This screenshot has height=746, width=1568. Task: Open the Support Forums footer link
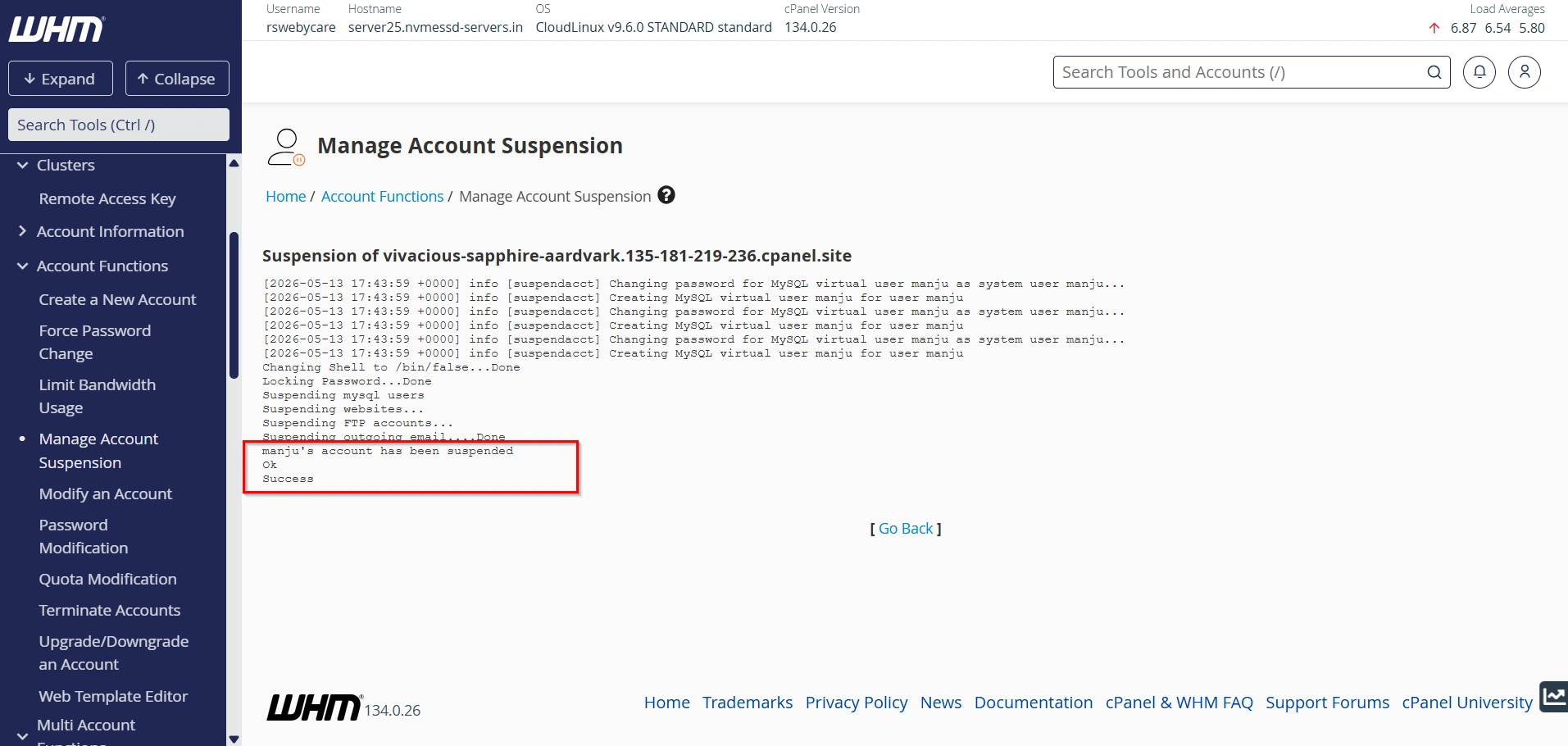tap(1328, 703)
